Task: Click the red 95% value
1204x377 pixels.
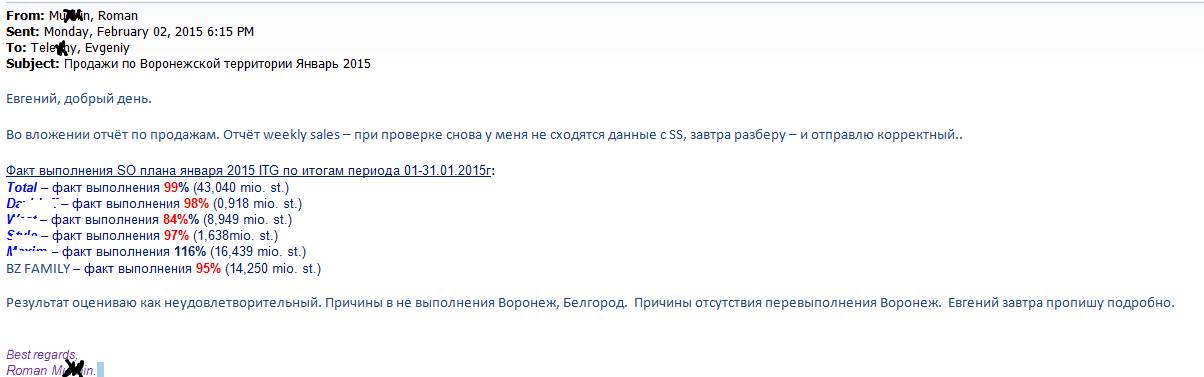Action: 208,268
